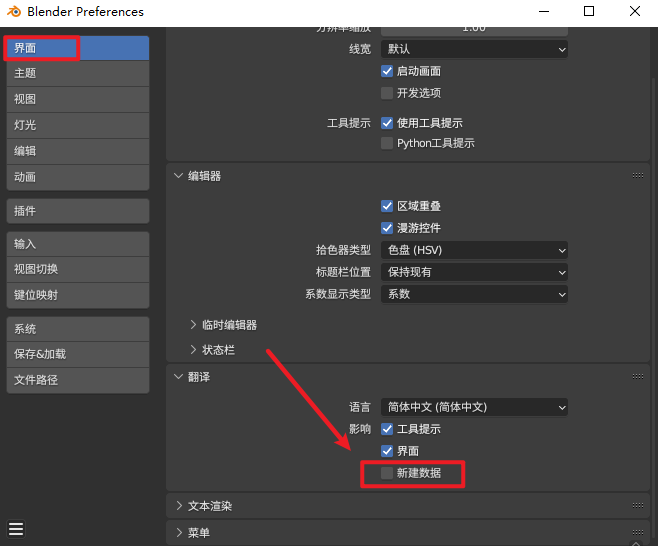Image resolution: width=658 pixels, height=546 pixels.
Task: Click the grip dots icon on 编辑器 panel
Action: pyautogui.click(x=638, y=176)
